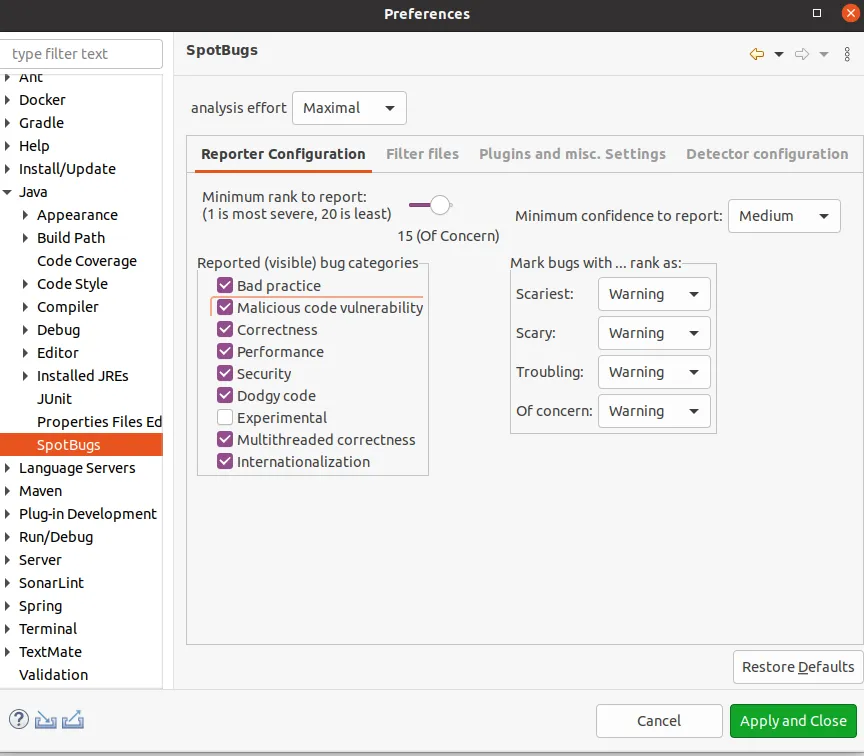
Task: Open the Troubling rank dropdown
Action: (654, 372)
